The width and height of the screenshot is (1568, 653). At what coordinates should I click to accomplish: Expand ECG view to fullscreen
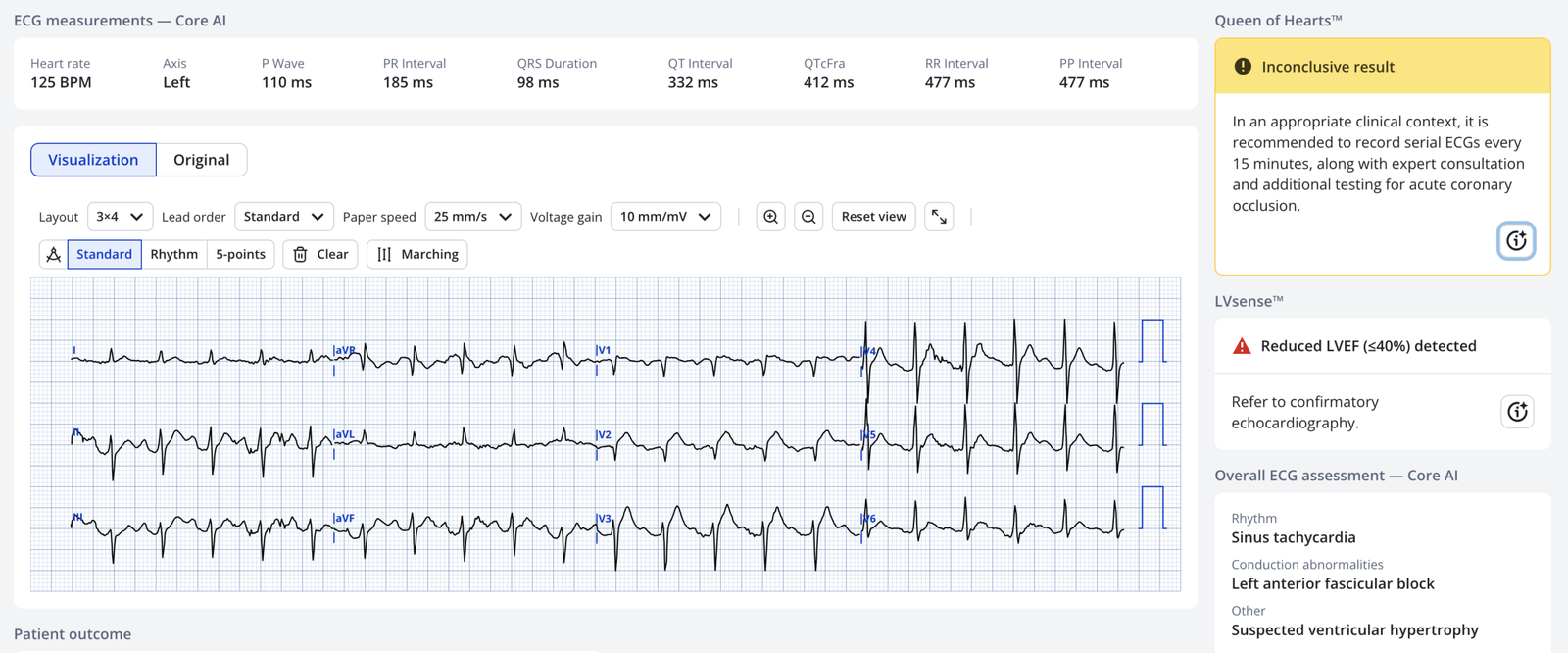pos(939,217)
